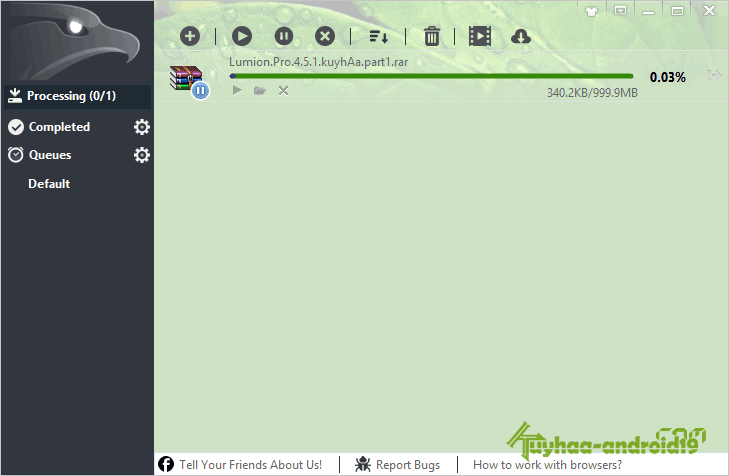The height and width of the screenshot is (476, 729).
Task: Click the Add new download plus icon
Action: tap(190, 36)
